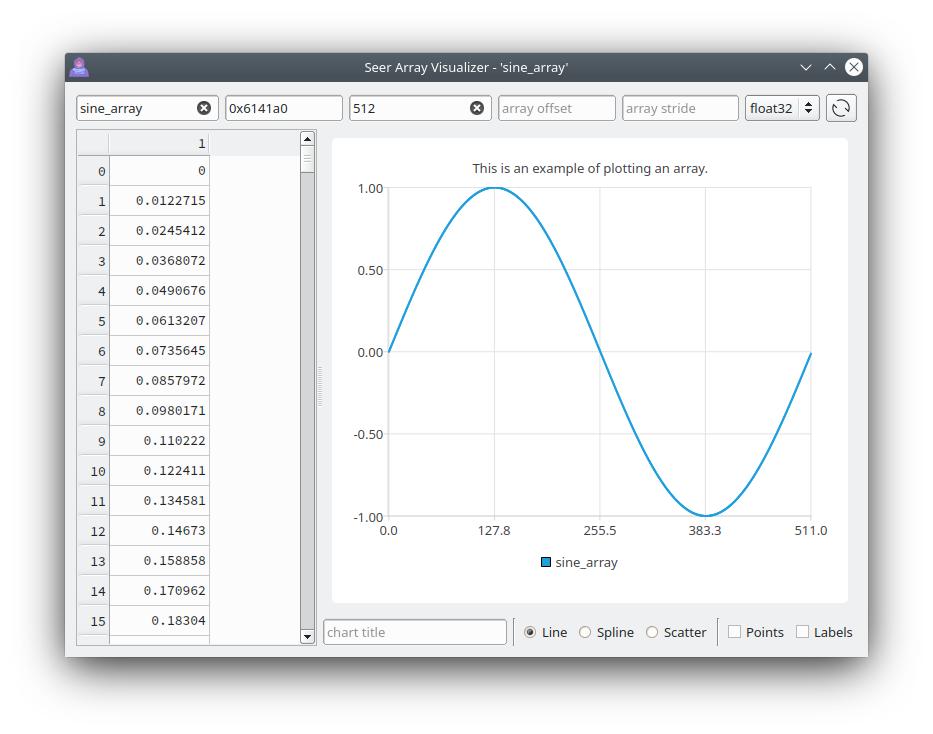The height and width of the screenshot is (734, 933).
Task: Select row header 10 in the table
Action: (93, 471)
